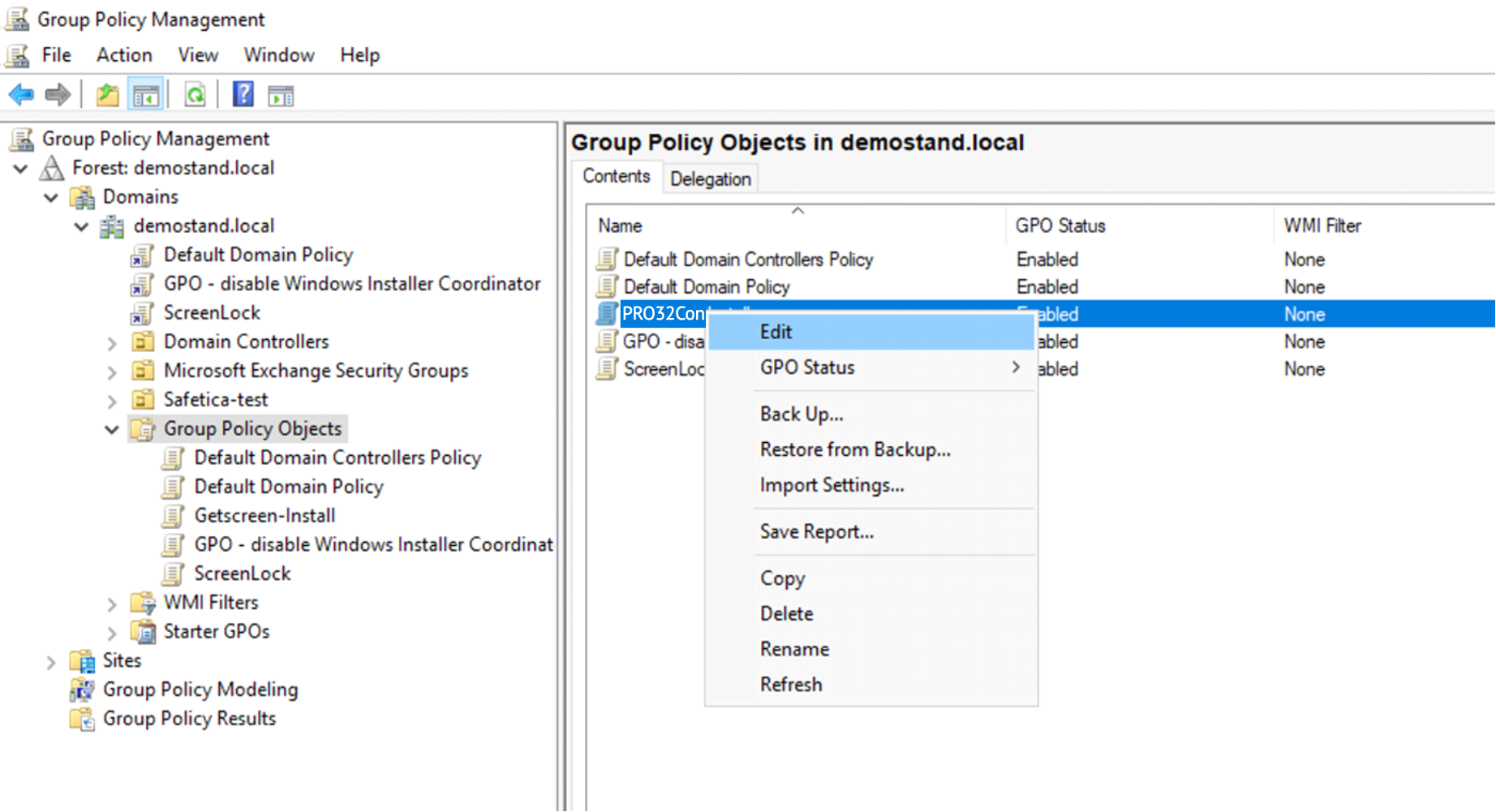This screenshot has width=1496, height=812.
Task: Click the Back arrow toolbar icon
Action: click(x=21, y=95)
